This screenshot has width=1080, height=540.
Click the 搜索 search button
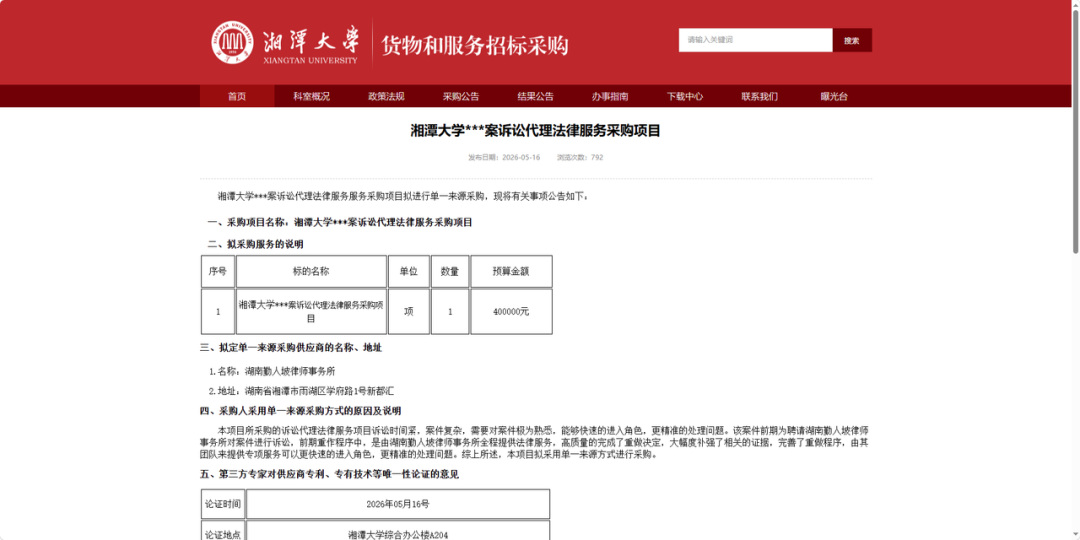pyautogui.click(x=852, y=40)
